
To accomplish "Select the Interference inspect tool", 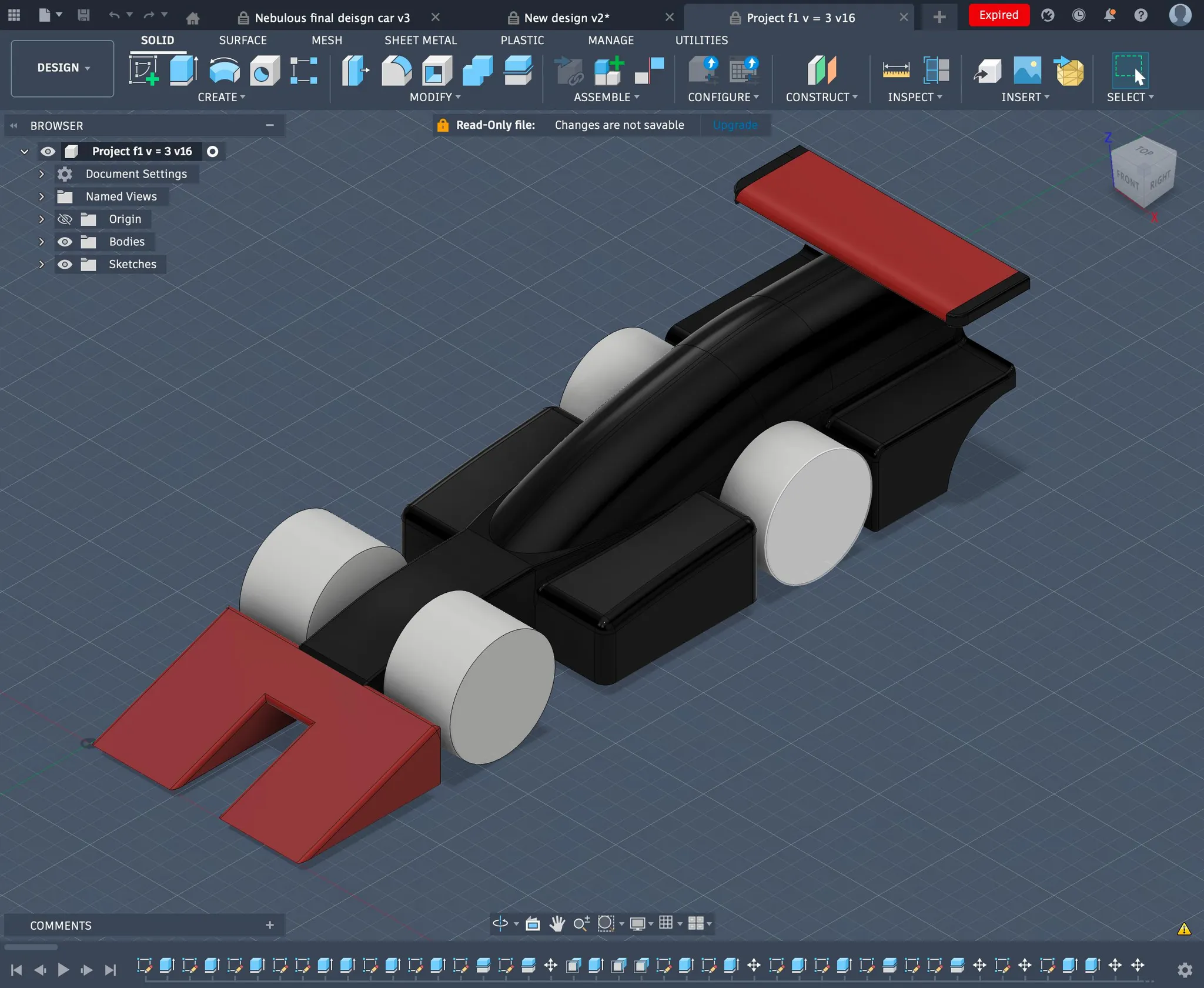I will pyautogui.click(x=937, y=71).
